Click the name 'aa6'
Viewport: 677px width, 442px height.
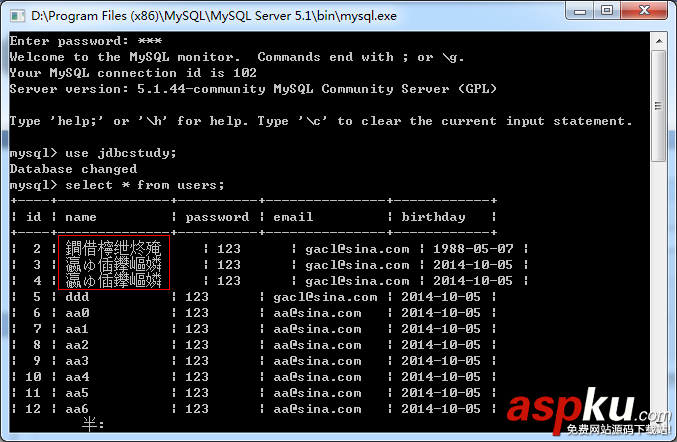point(77,409)
